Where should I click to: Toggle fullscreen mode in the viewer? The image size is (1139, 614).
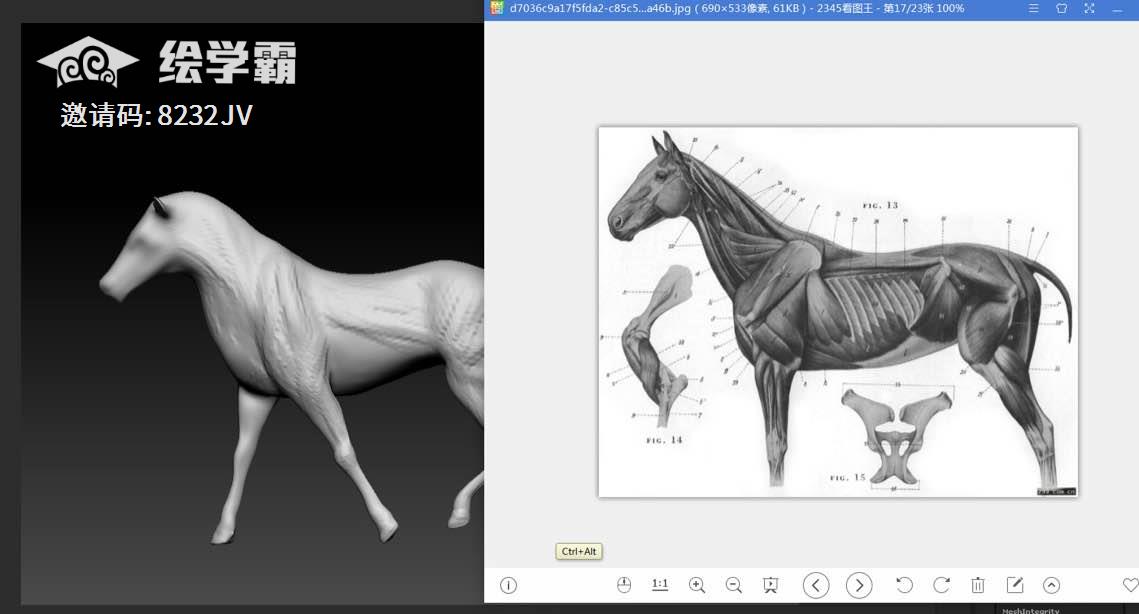click(x=1089, y=9)
